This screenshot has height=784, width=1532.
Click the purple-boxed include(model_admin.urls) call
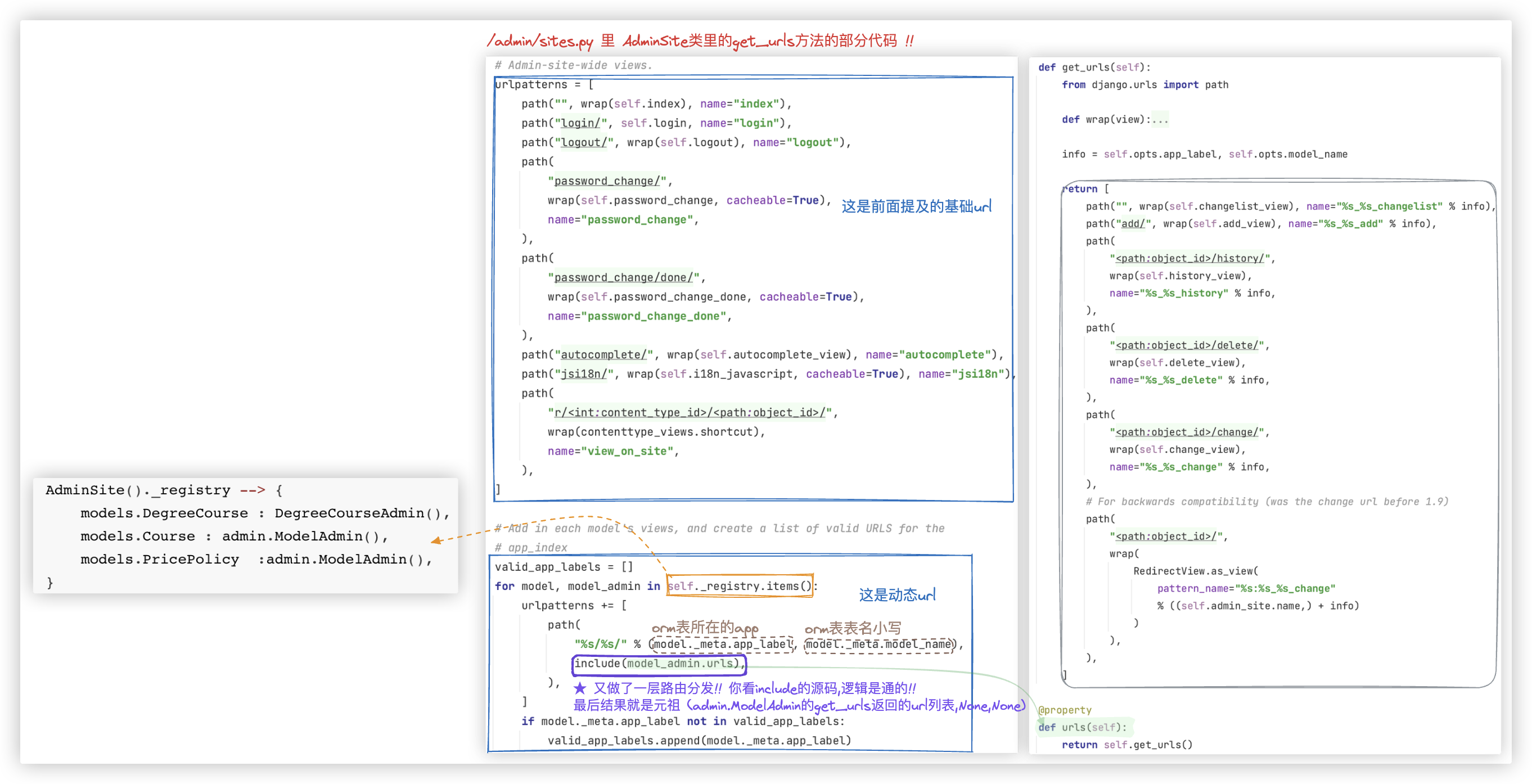pos(658,664)
